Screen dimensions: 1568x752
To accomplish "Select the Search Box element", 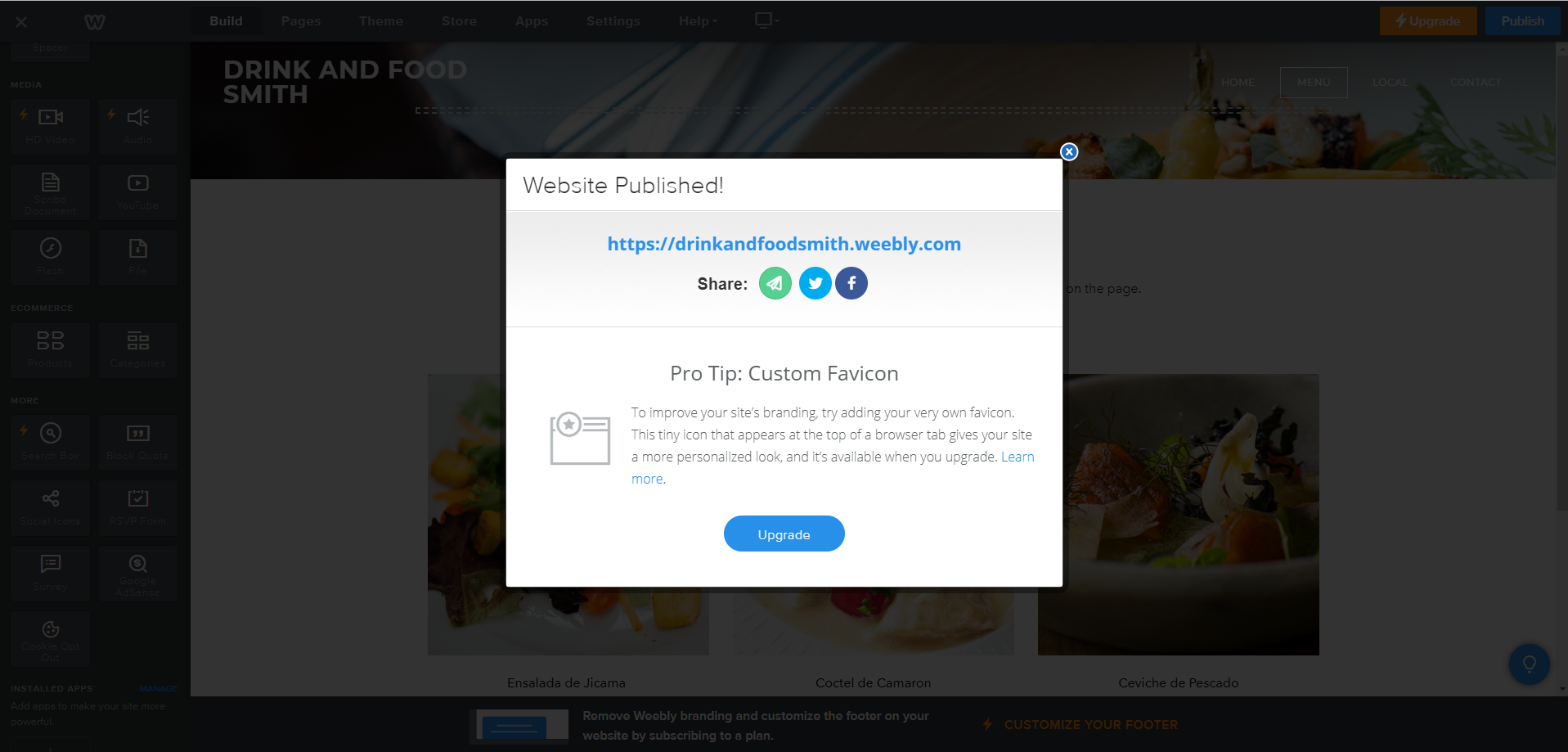I will point(51,442).
